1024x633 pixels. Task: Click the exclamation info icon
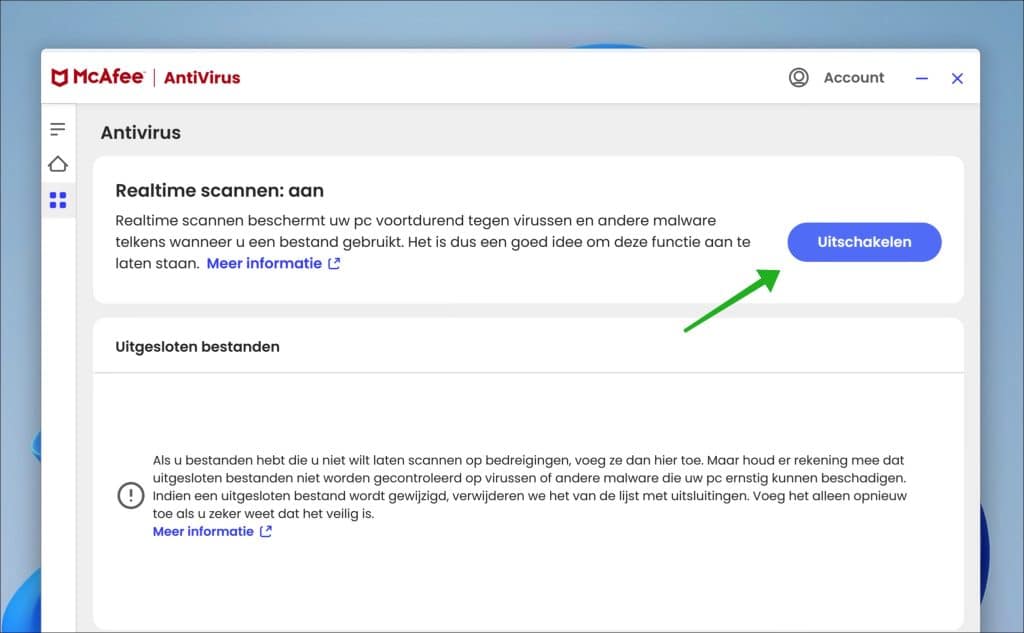(x=131, y=495)
